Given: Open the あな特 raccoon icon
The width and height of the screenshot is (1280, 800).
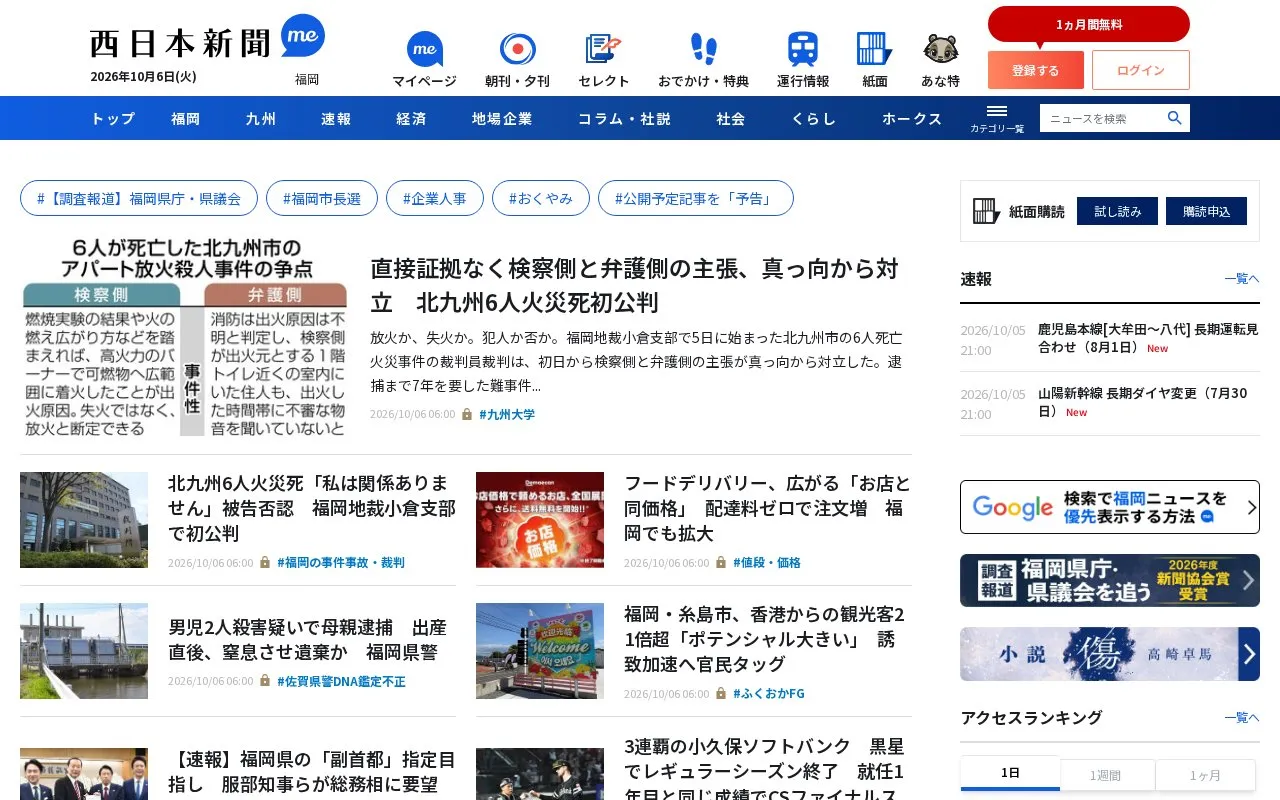Looking at the screenshot, I should pyautogui.click(x=940, y=49).
